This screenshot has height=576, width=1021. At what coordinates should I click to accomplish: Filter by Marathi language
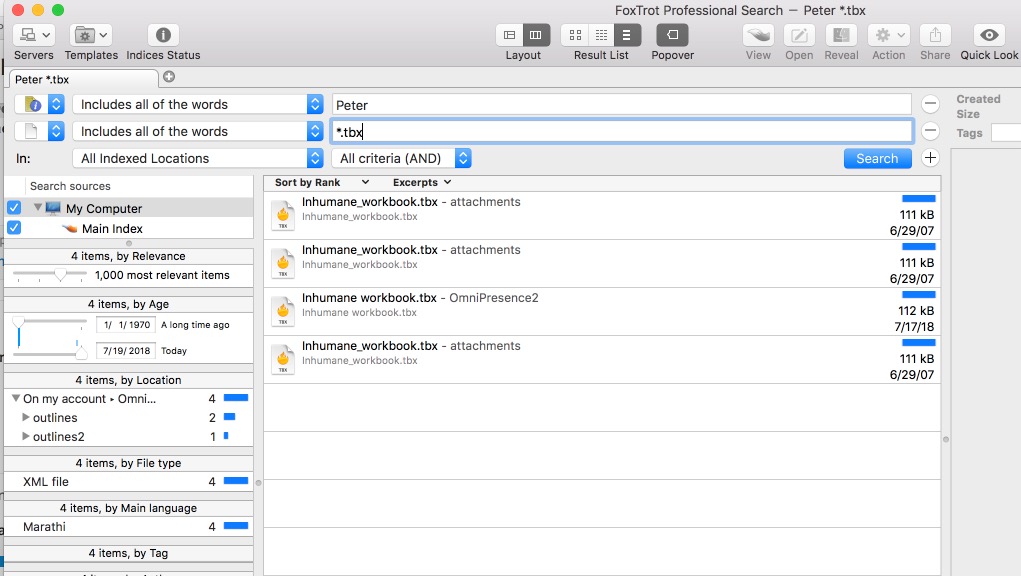pos(128,527)
